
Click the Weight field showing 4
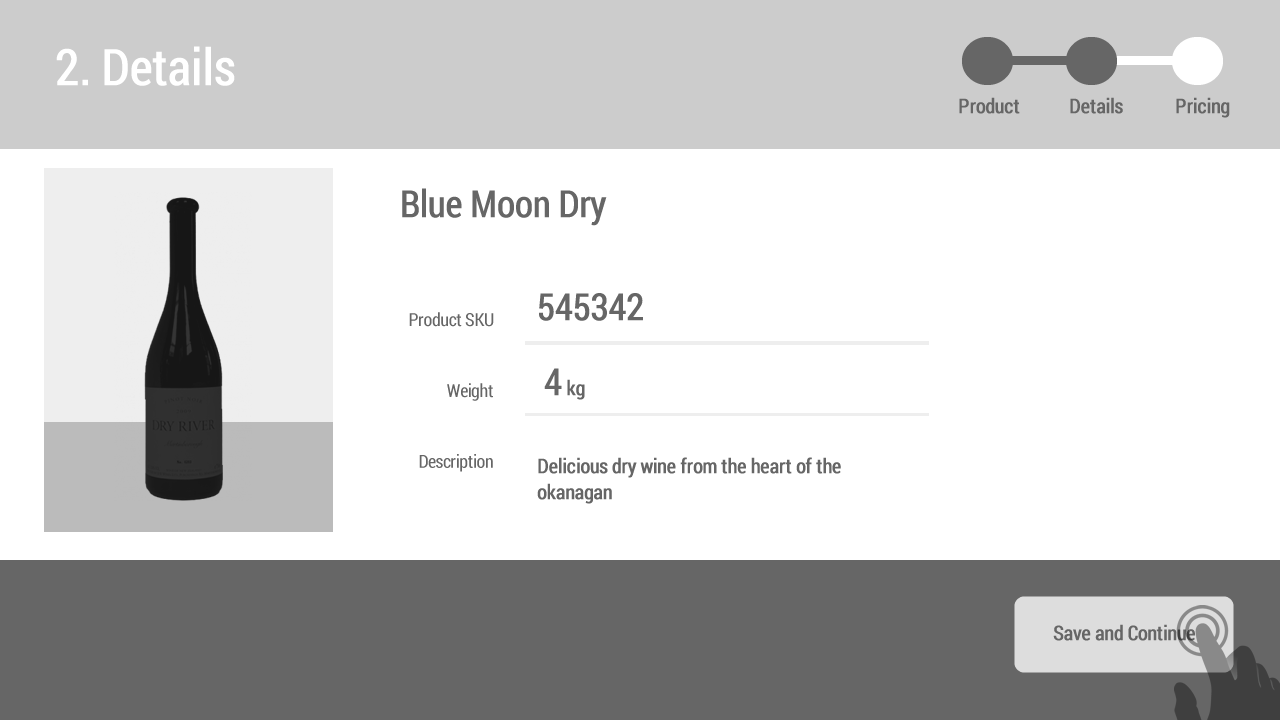726,383
